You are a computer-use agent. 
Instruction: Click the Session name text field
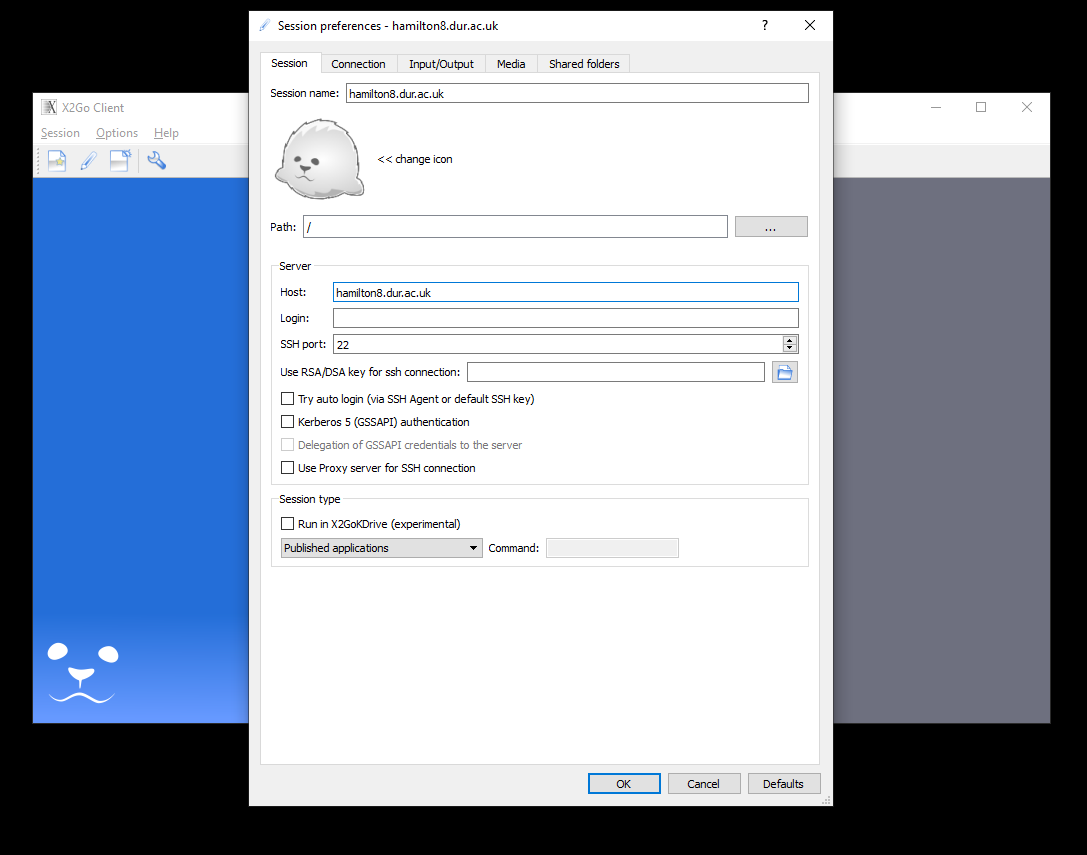click(x=577, y=94)
